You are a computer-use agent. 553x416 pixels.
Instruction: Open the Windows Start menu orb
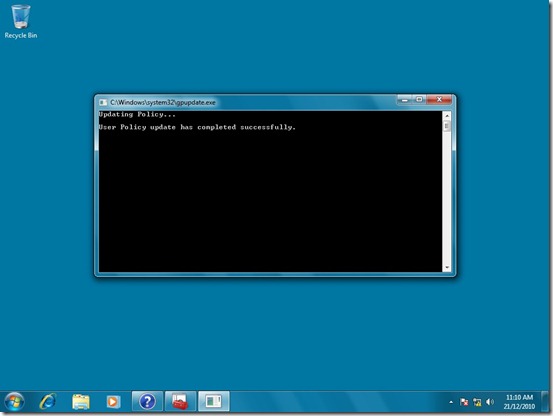14,402
